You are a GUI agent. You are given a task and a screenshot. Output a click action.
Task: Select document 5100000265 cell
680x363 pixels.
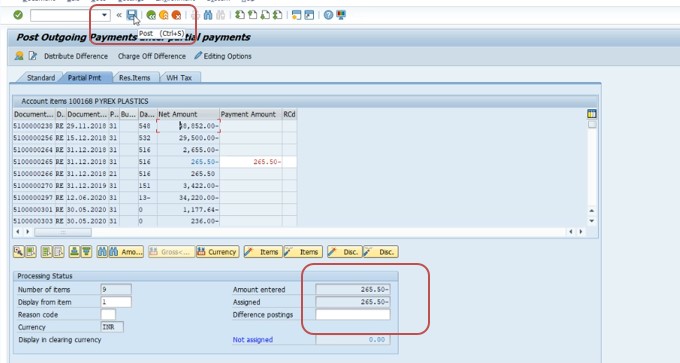pyautogui.click(x=33, y=162)
